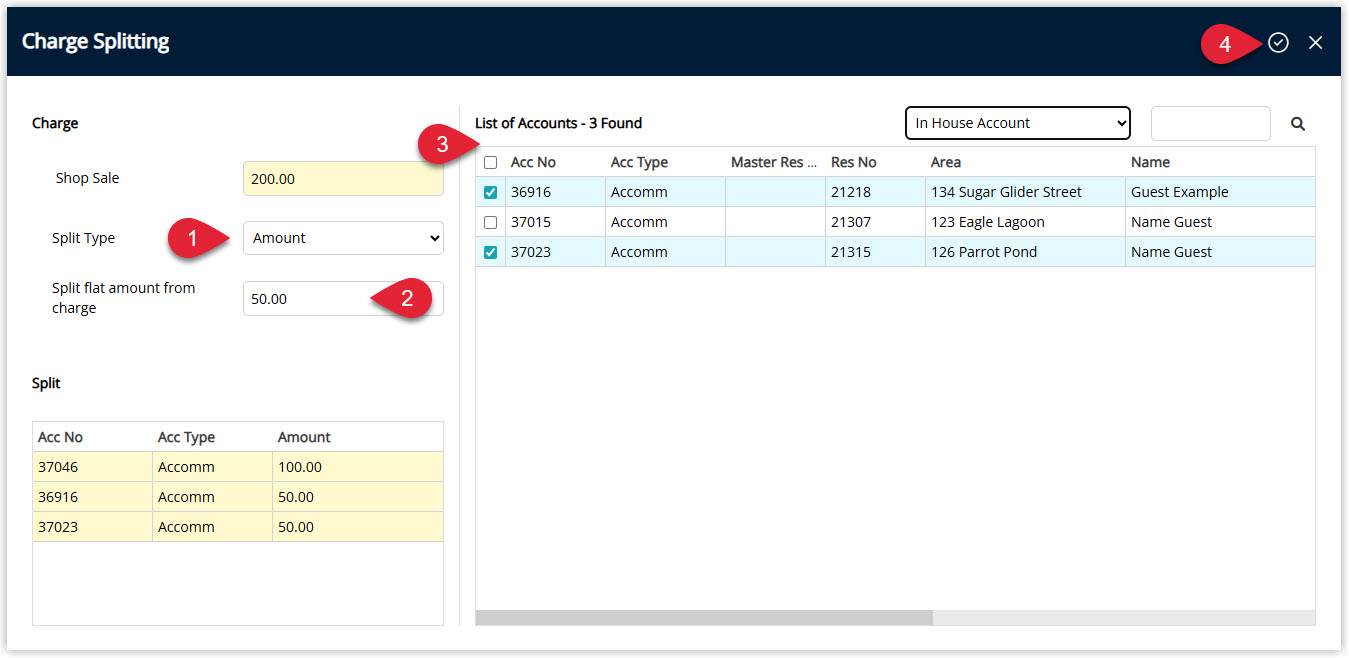Sort accounts by Res No column header
This screenshot has height=658, width=1349.
(x=853, y=162)
